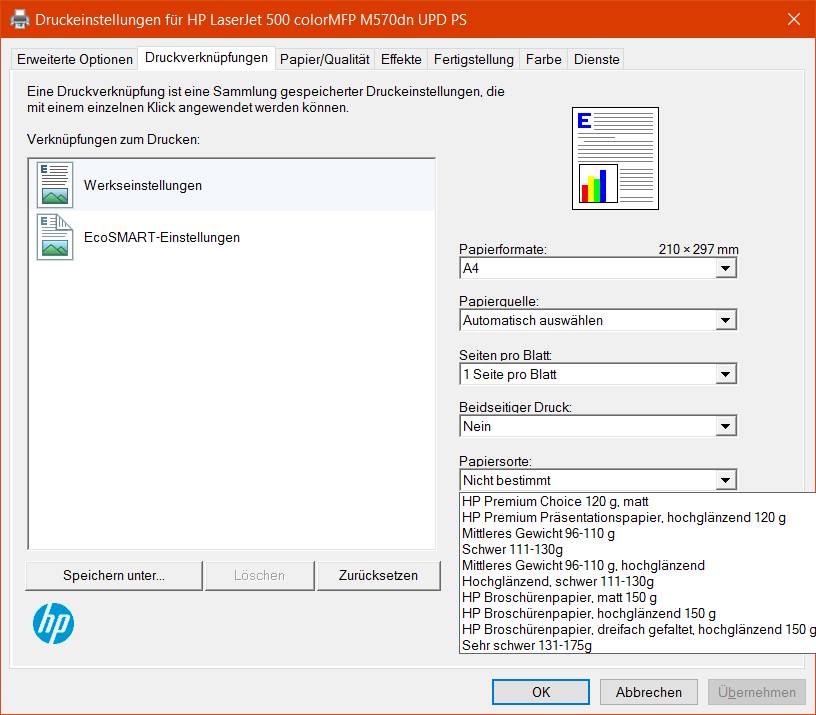The width and height of the screenshot is (816, 715).
Task: Open the Fertigstellung tab
Action: point(474,59)
